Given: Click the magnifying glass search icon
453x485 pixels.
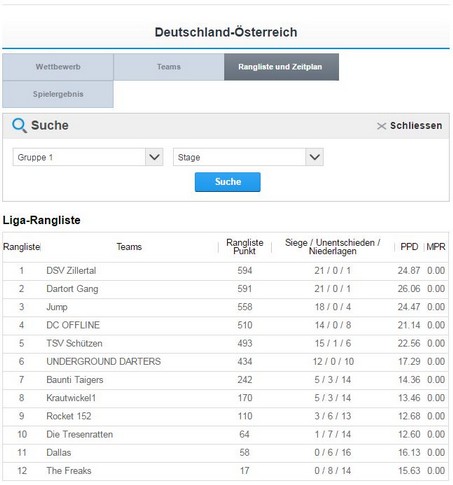Looking at the screenshot, I should pyautogui.click(x=19, y=126).
